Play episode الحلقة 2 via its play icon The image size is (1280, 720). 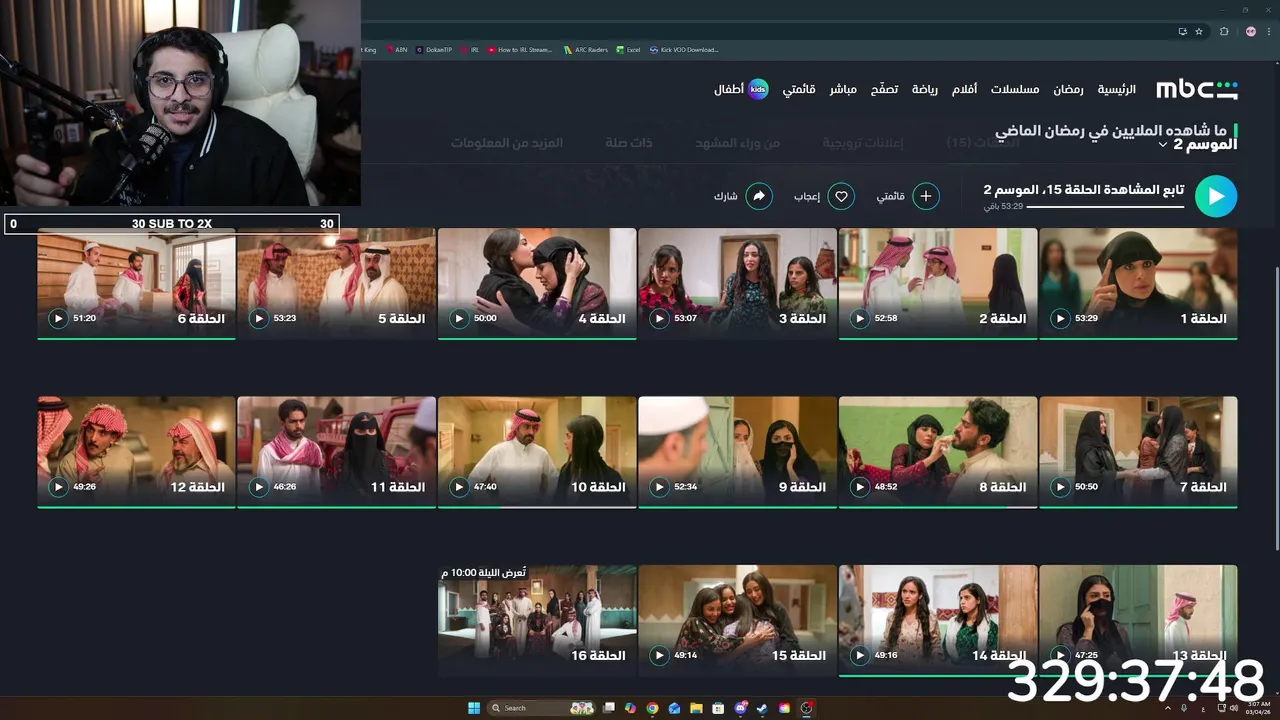860,318
